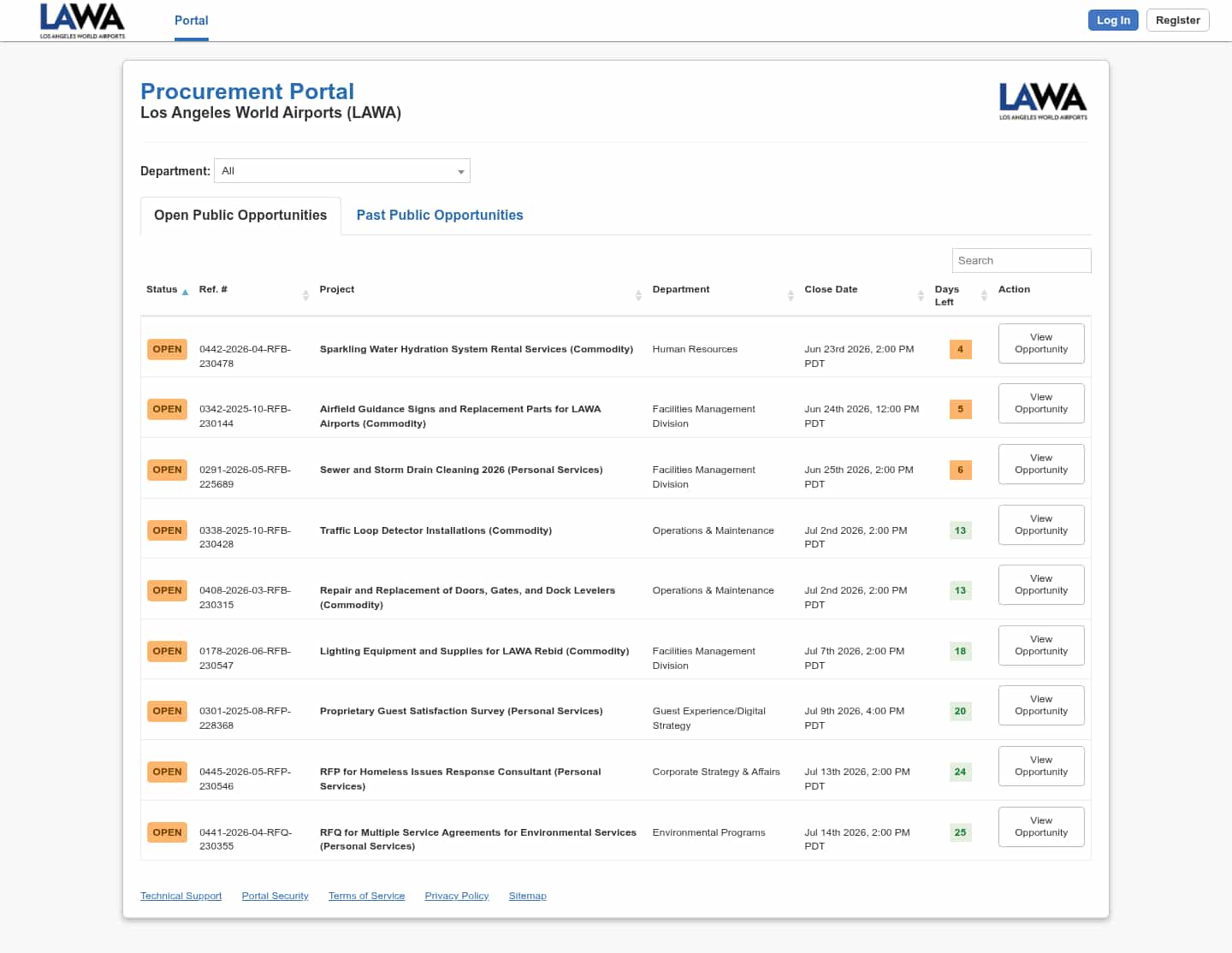View Opportunity for Sewer and Storm Drain Cleaning
This screenshot has height=953, width=1232.
click(x=1041, y=464)
